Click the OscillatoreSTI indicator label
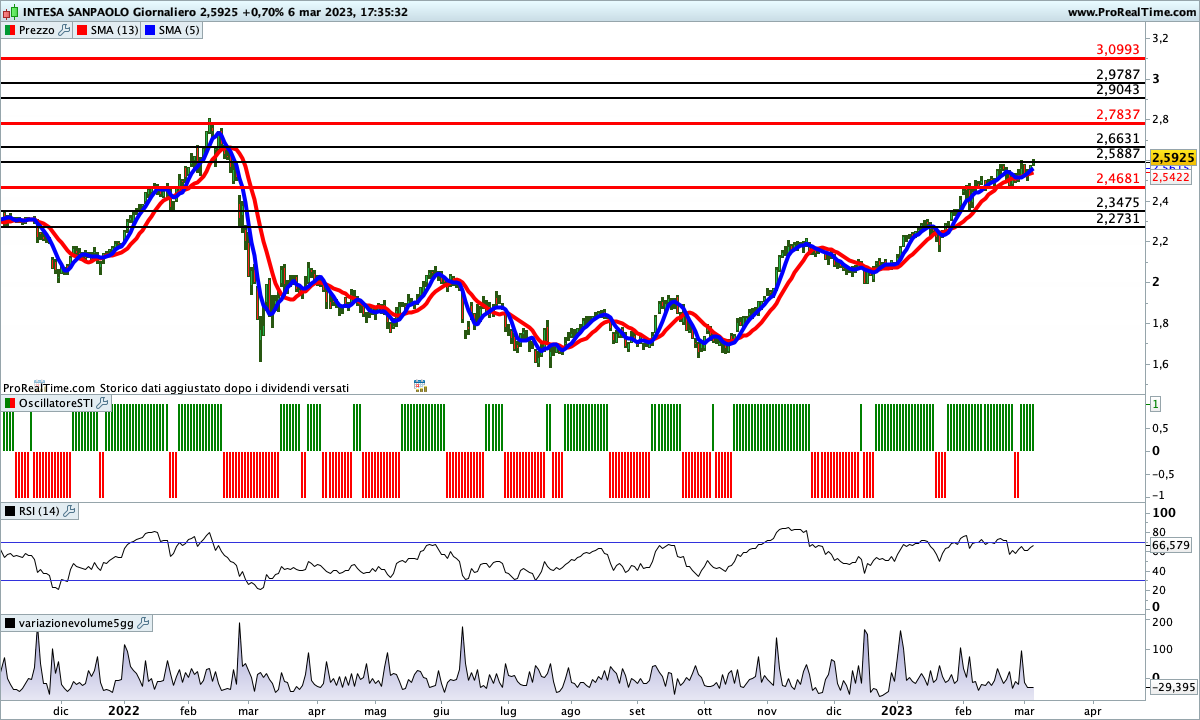Viewport: 1200px width, 720px height. [x=56, y=402]
